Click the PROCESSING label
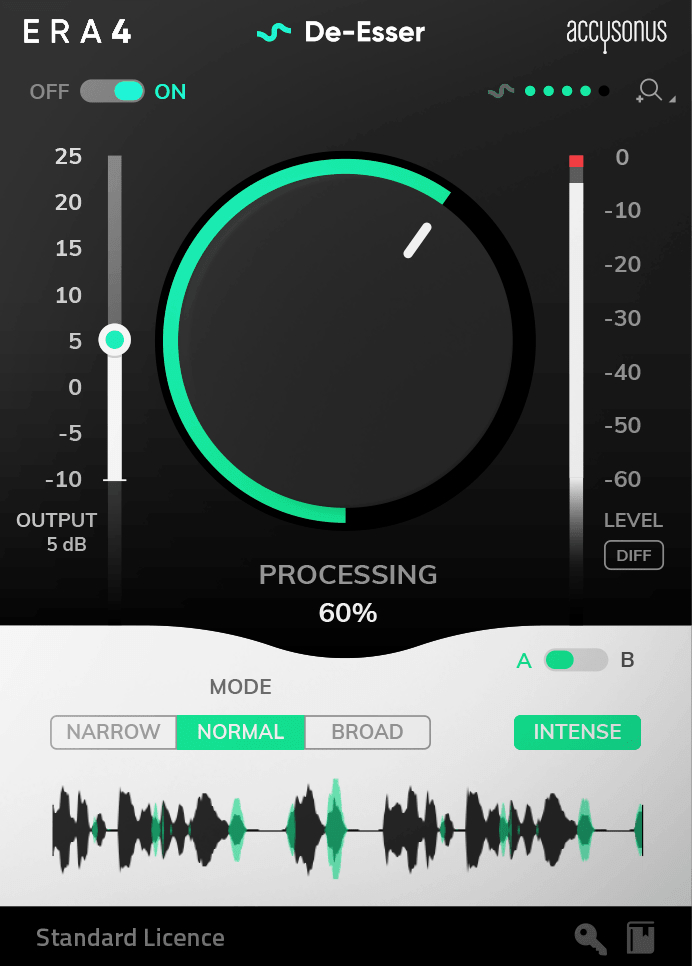 pyautogui.click(x=348, y=575)
